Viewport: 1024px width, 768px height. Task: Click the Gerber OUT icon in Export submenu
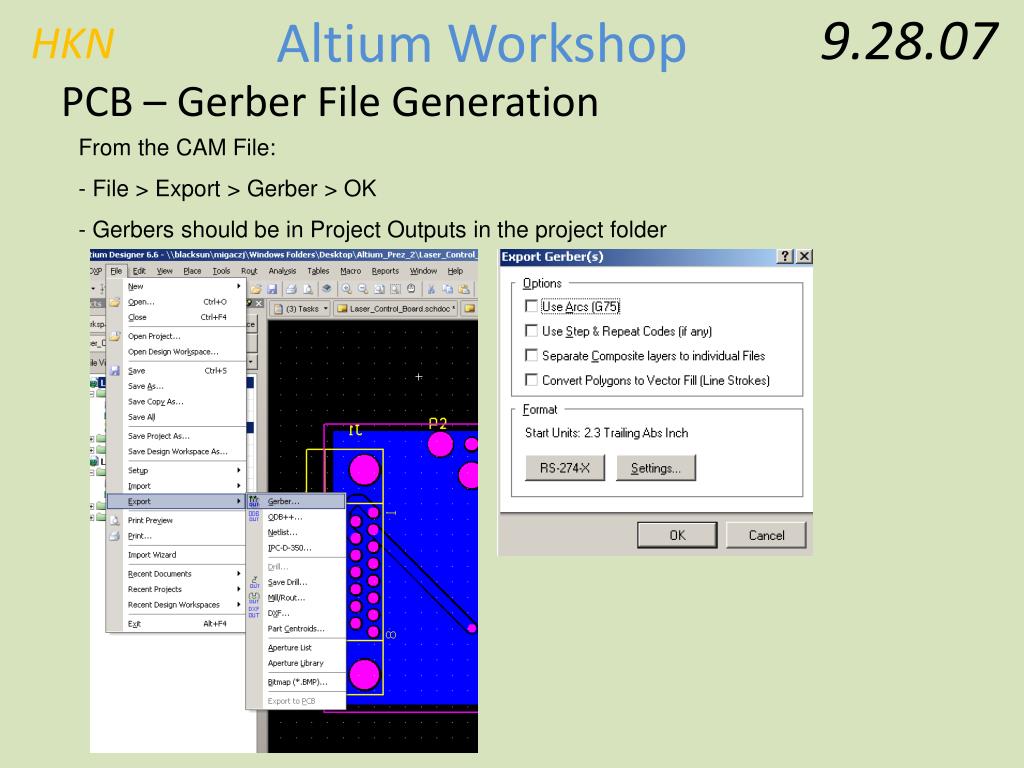254,502
